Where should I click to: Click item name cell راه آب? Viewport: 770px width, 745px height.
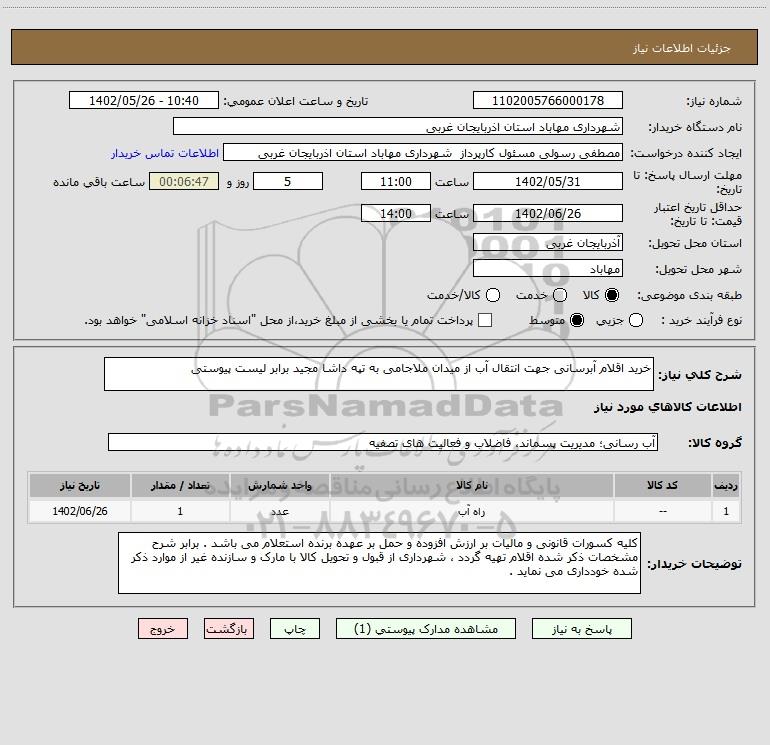tap(471, 511)
